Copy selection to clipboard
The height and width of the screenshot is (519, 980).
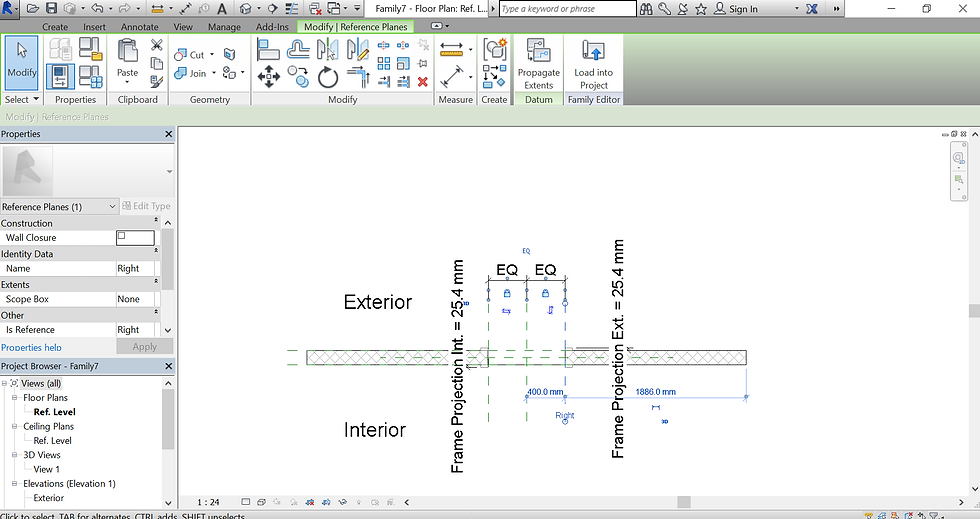click(156, 63)
